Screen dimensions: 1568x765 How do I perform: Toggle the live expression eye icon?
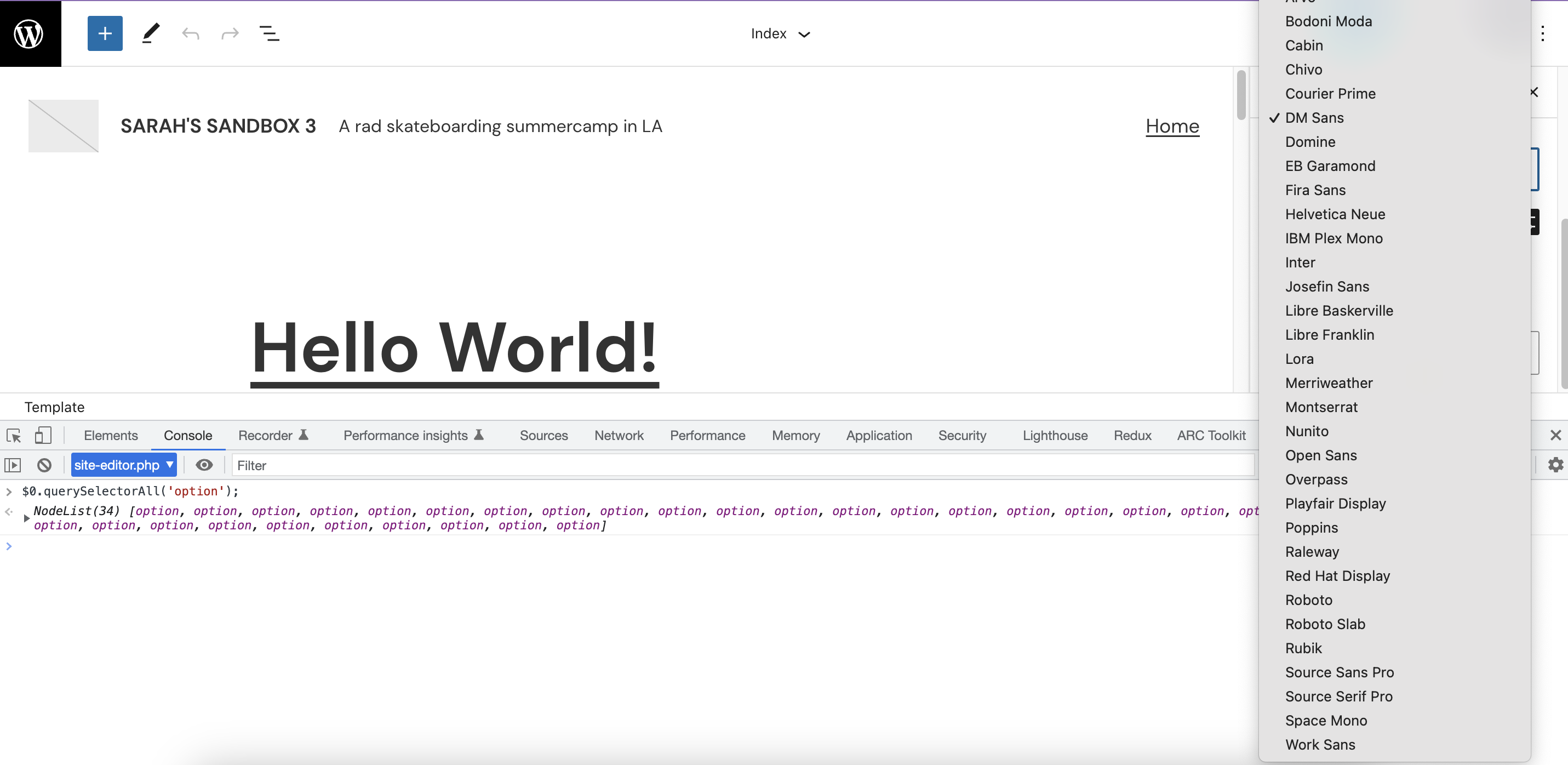pos(204,465)
